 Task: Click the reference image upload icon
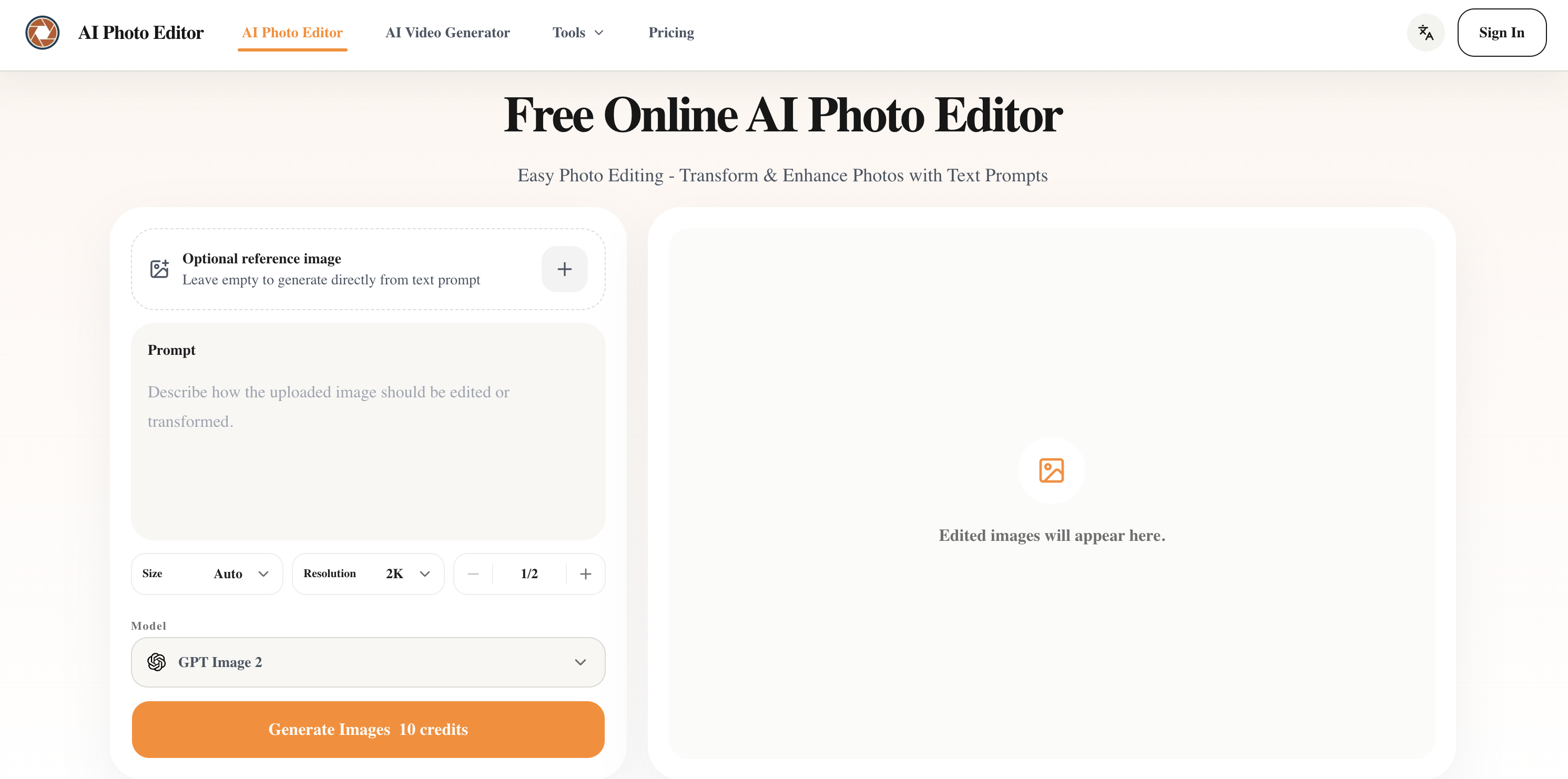point(159,269)
